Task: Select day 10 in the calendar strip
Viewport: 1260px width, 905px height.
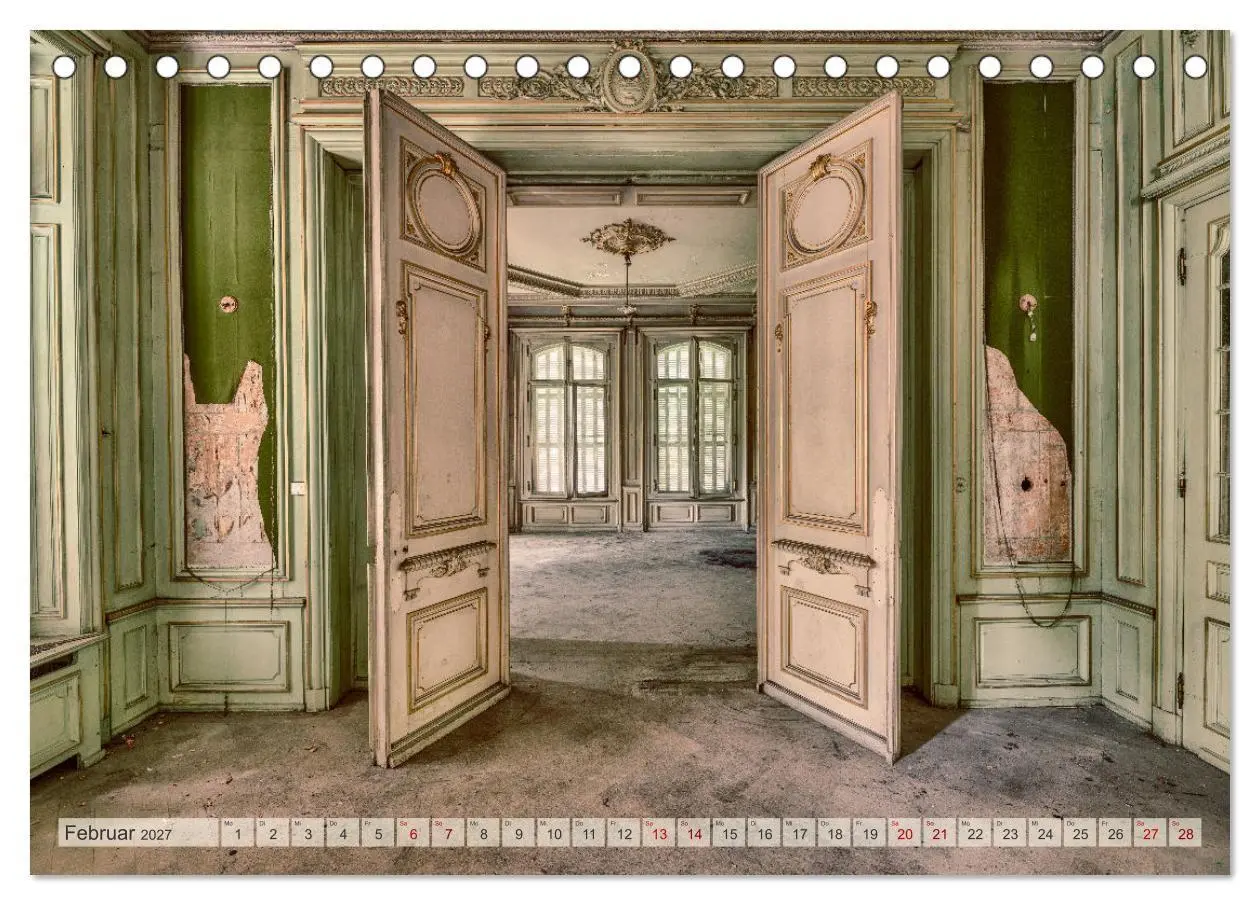Action: pyautogui.click(x=552, y=833)
